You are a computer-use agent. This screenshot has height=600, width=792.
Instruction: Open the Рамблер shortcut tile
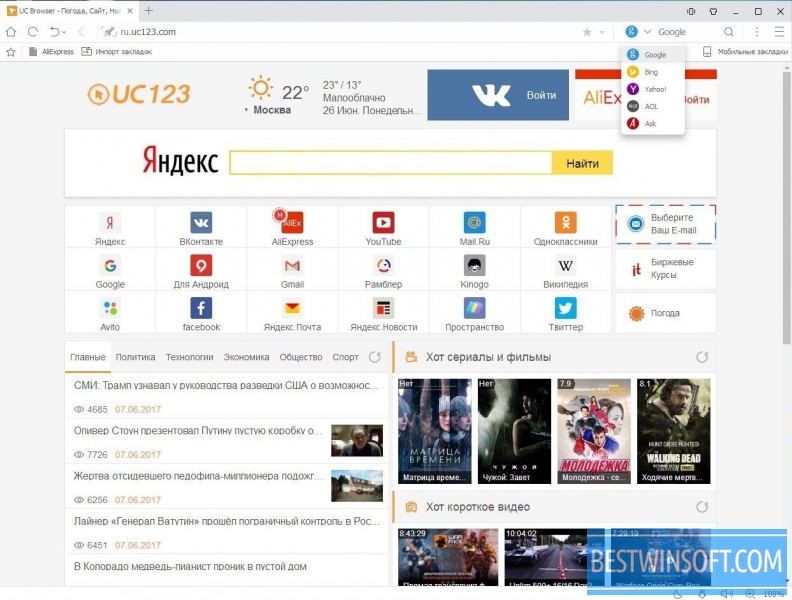click(x=383, y=270)
